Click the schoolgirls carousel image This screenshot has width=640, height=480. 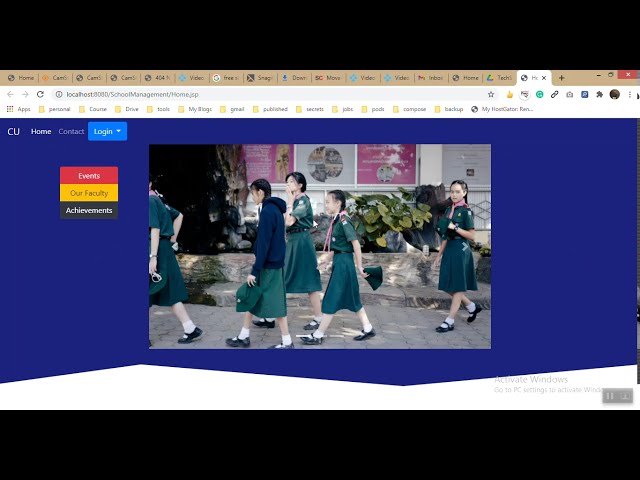tap(320, 246)
